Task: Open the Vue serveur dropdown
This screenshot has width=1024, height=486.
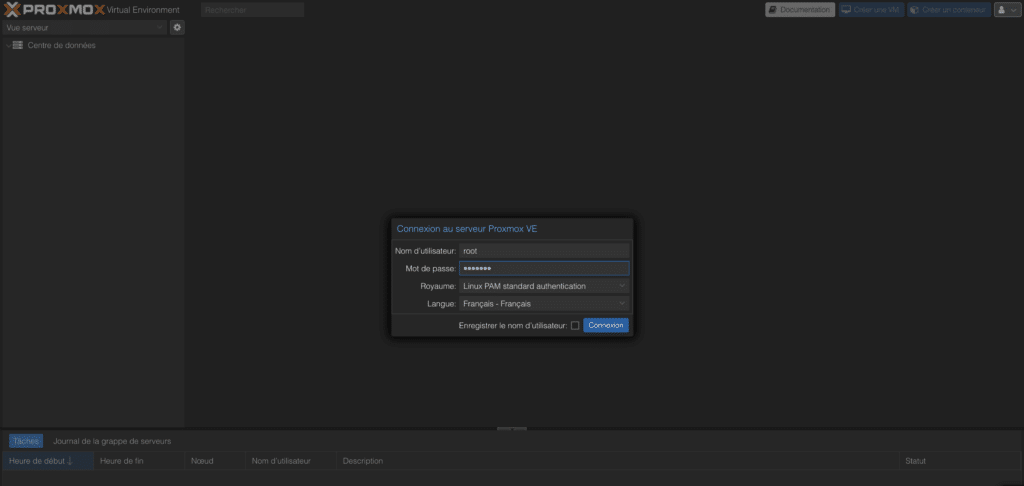Action: [x=84, y=27]
